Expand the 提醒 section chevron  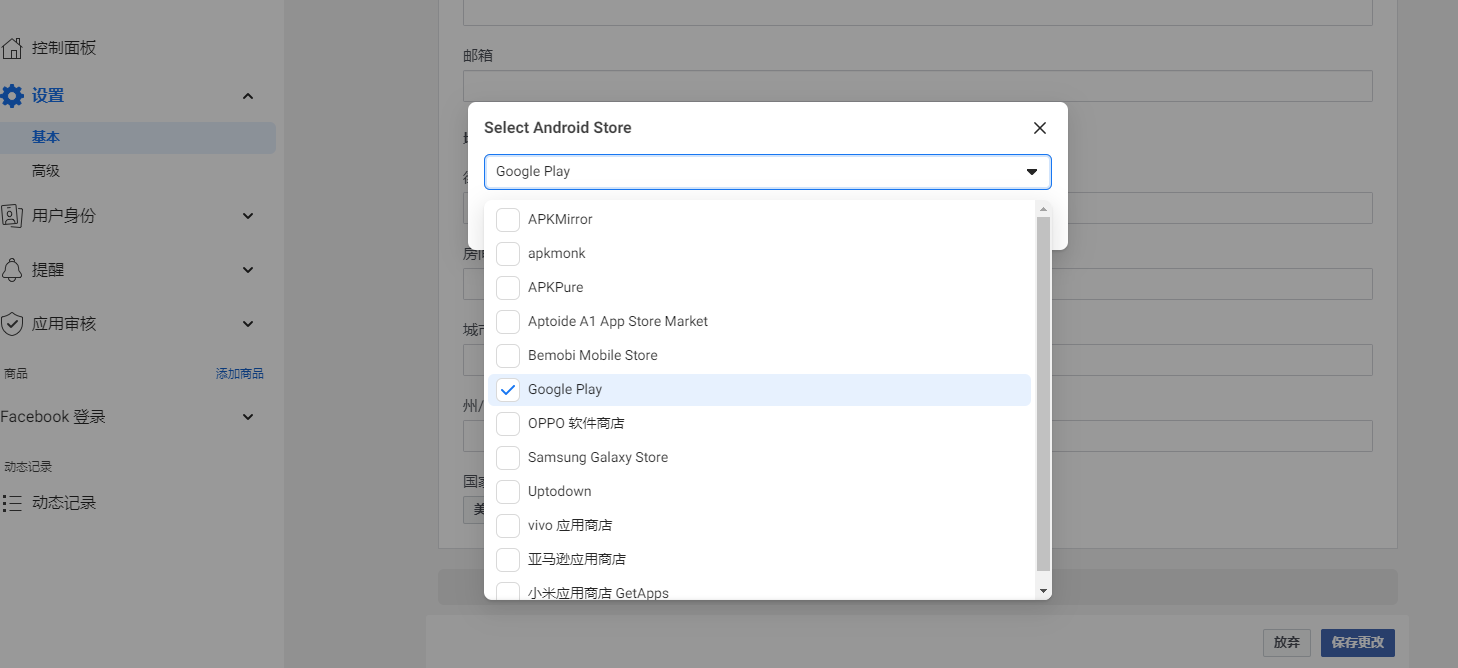(x=248, y=270)
